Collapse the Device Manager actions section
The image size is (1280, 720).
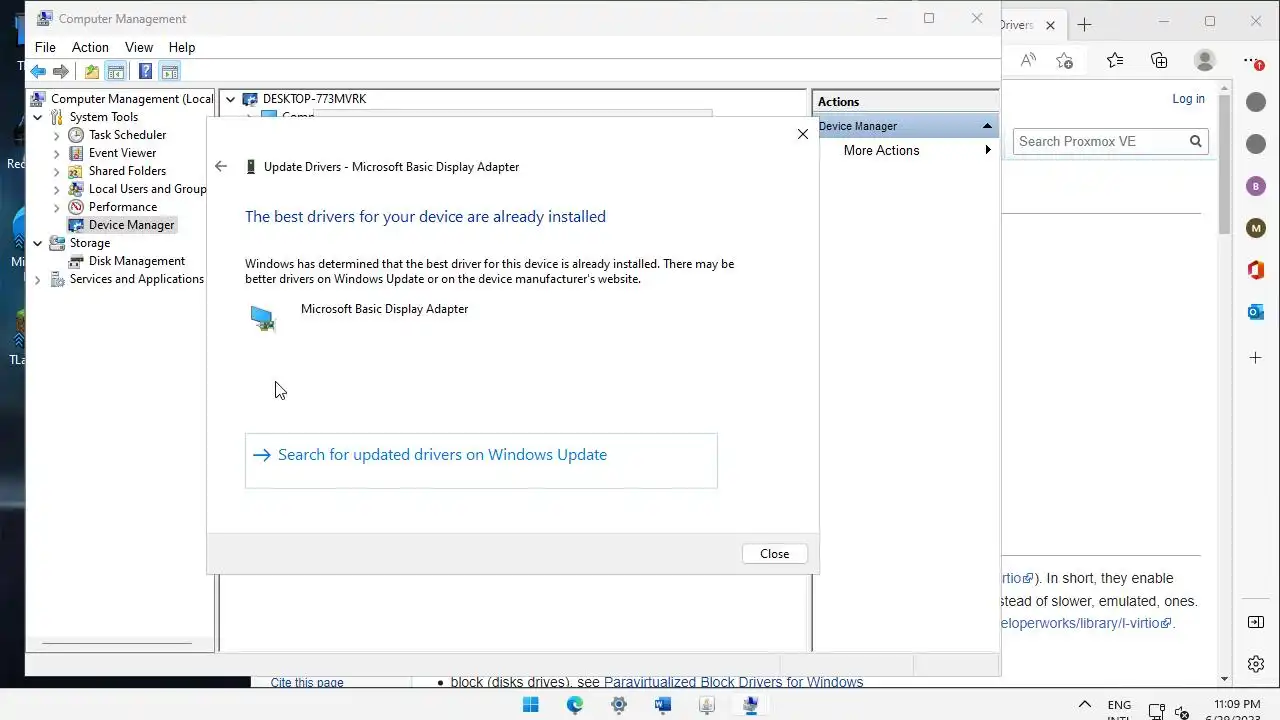pyautogui.click(x=987, y=126)
